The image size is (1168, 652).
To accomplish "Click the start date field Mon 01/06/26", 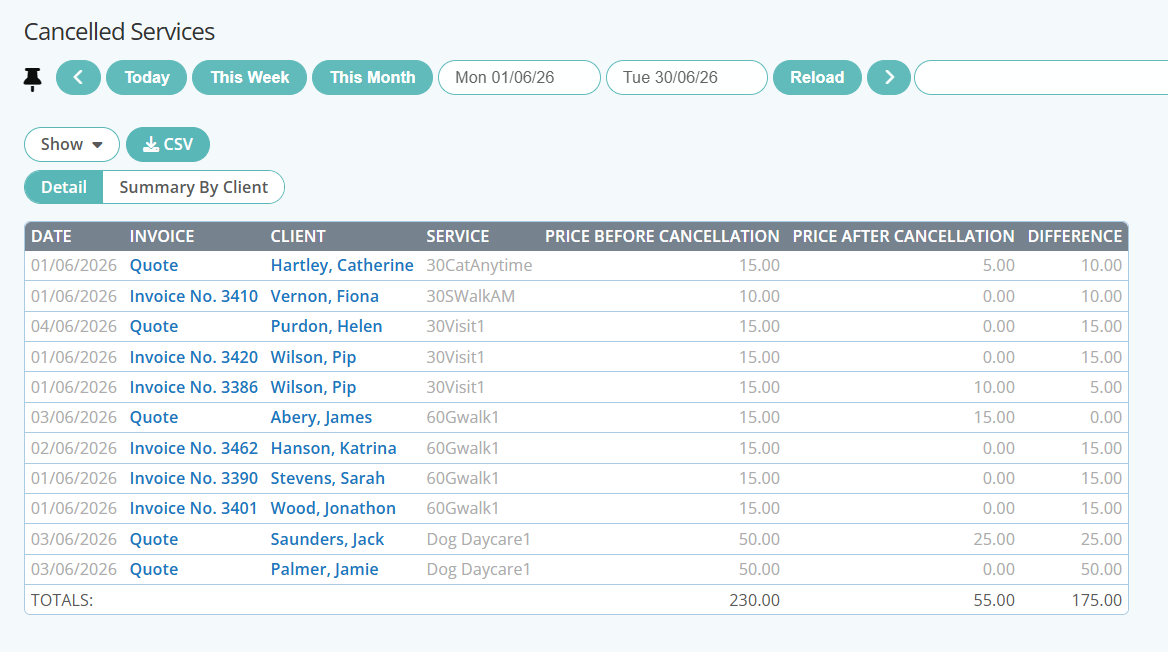I will point(519,77).
